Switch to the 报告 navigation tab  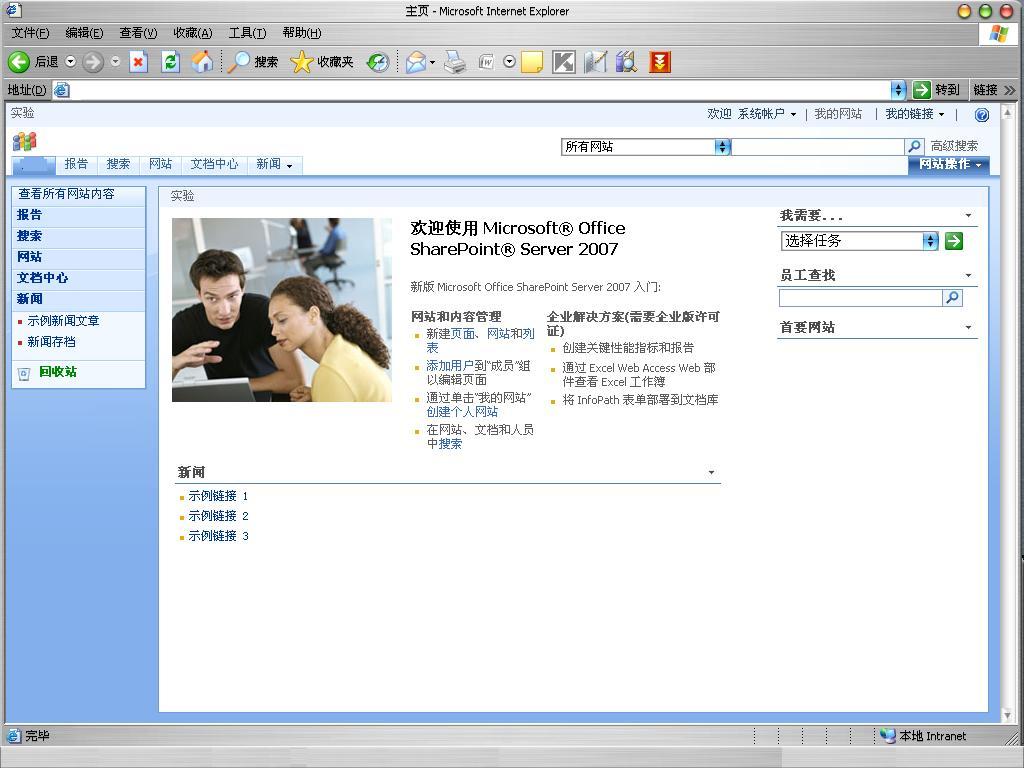click(76, 165)
